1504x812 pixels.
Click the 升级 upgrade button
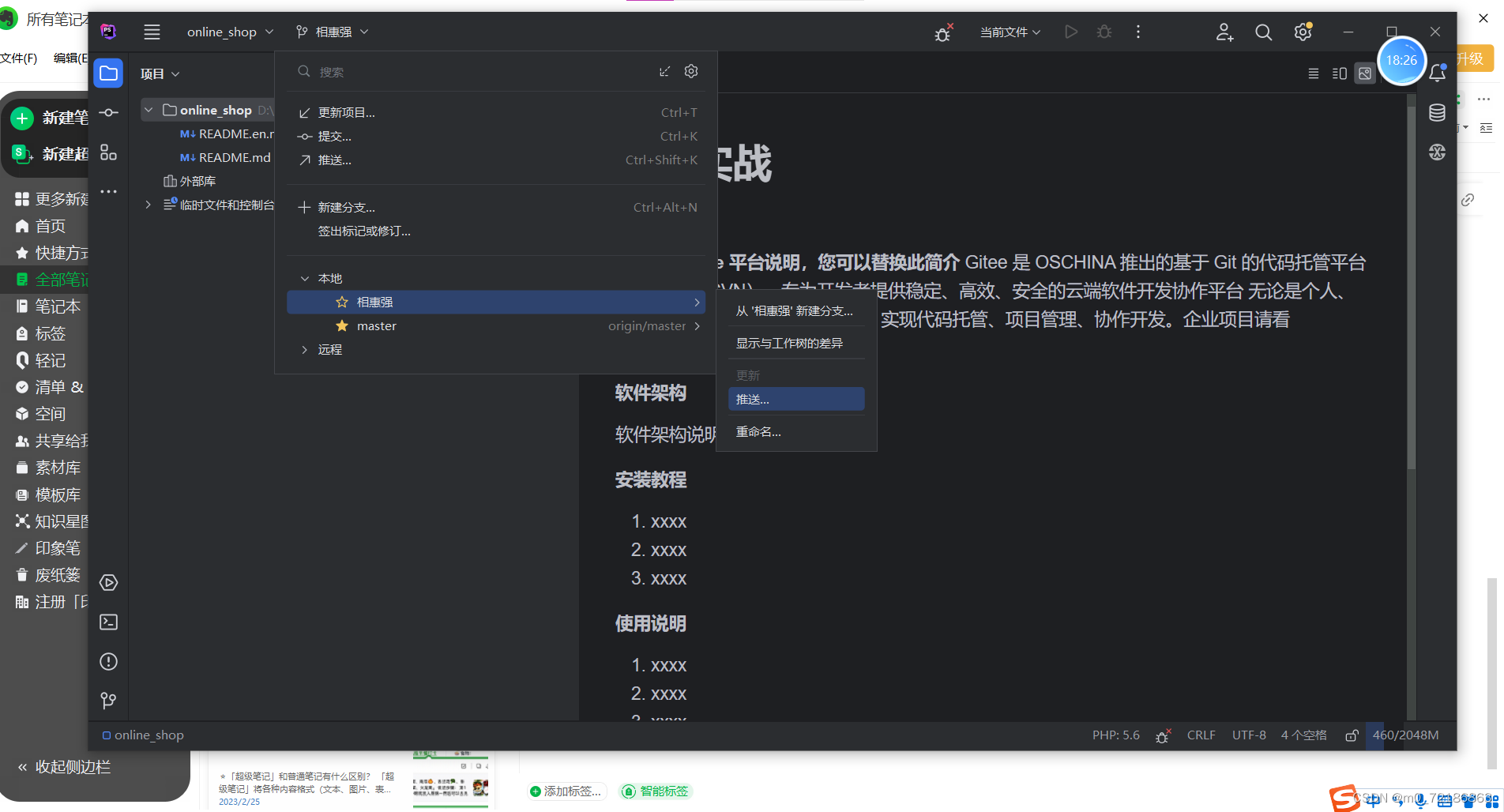click(x=1474, y=58)
